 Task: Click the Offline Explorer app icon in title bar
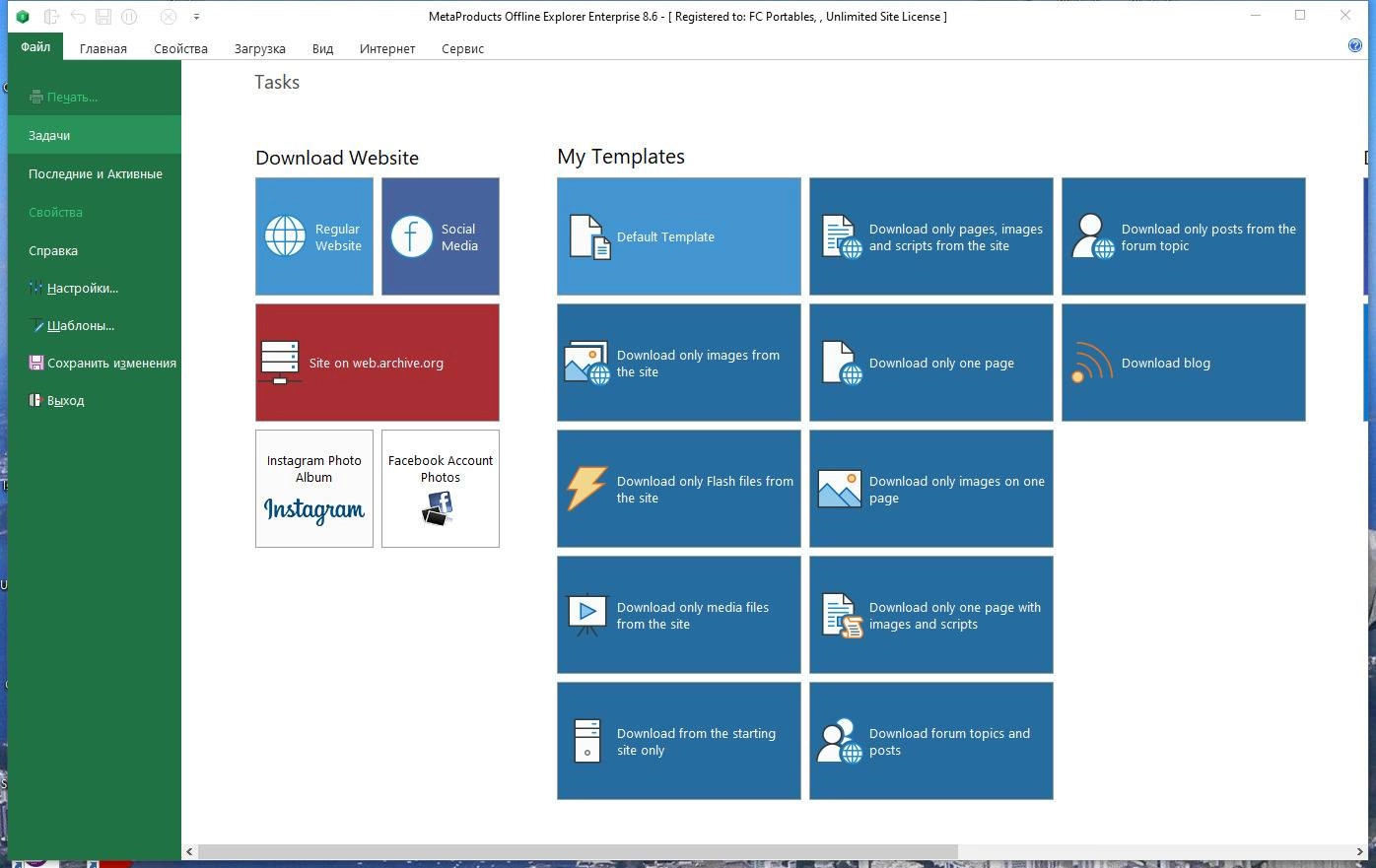pyautogui.click(x=23, y=17)
